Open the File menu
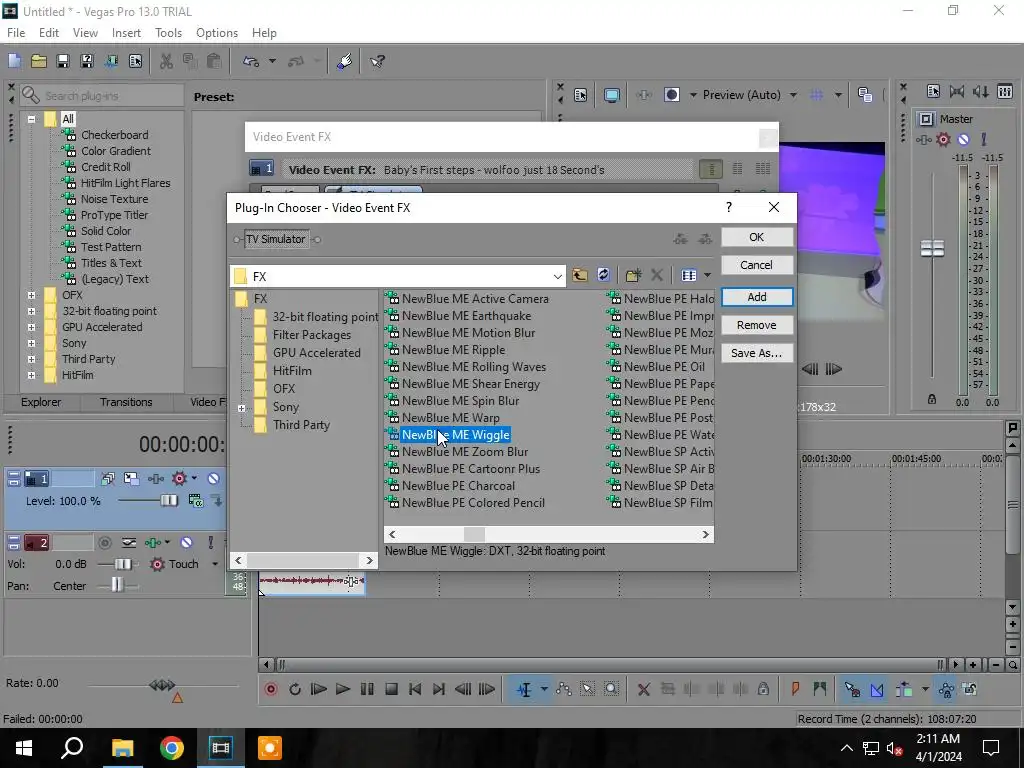The width and height of the screenshot is (1024, 768). pyautogui.click(x=16, y=33)
